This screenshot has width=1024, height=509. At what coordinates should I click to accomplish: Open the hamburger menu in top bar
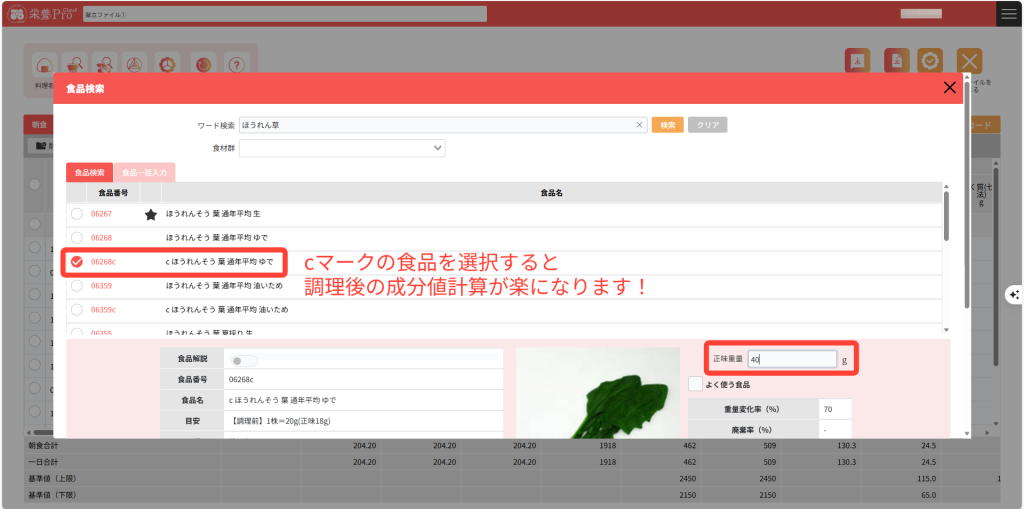(x=1009, y=13)
